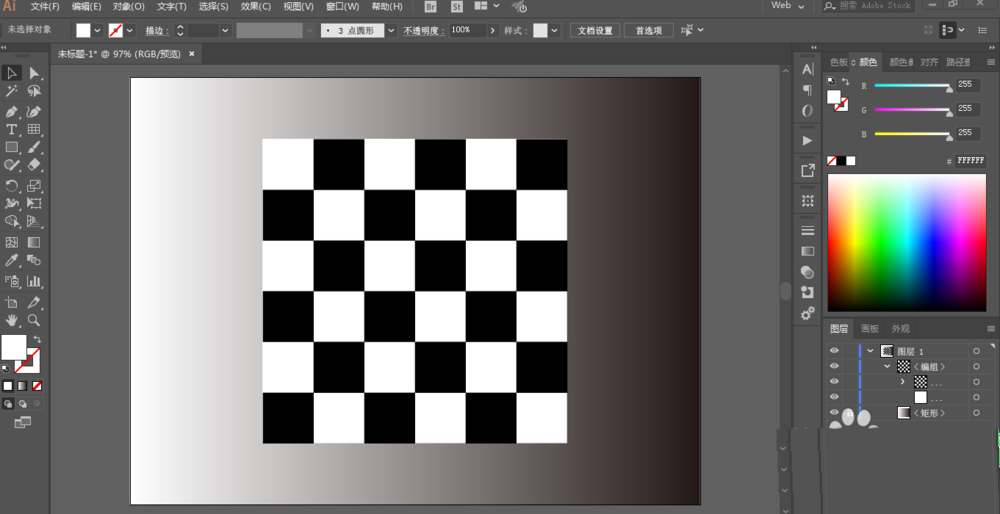
Task: Select the Width/Warp tool
Action: [11, 203]
